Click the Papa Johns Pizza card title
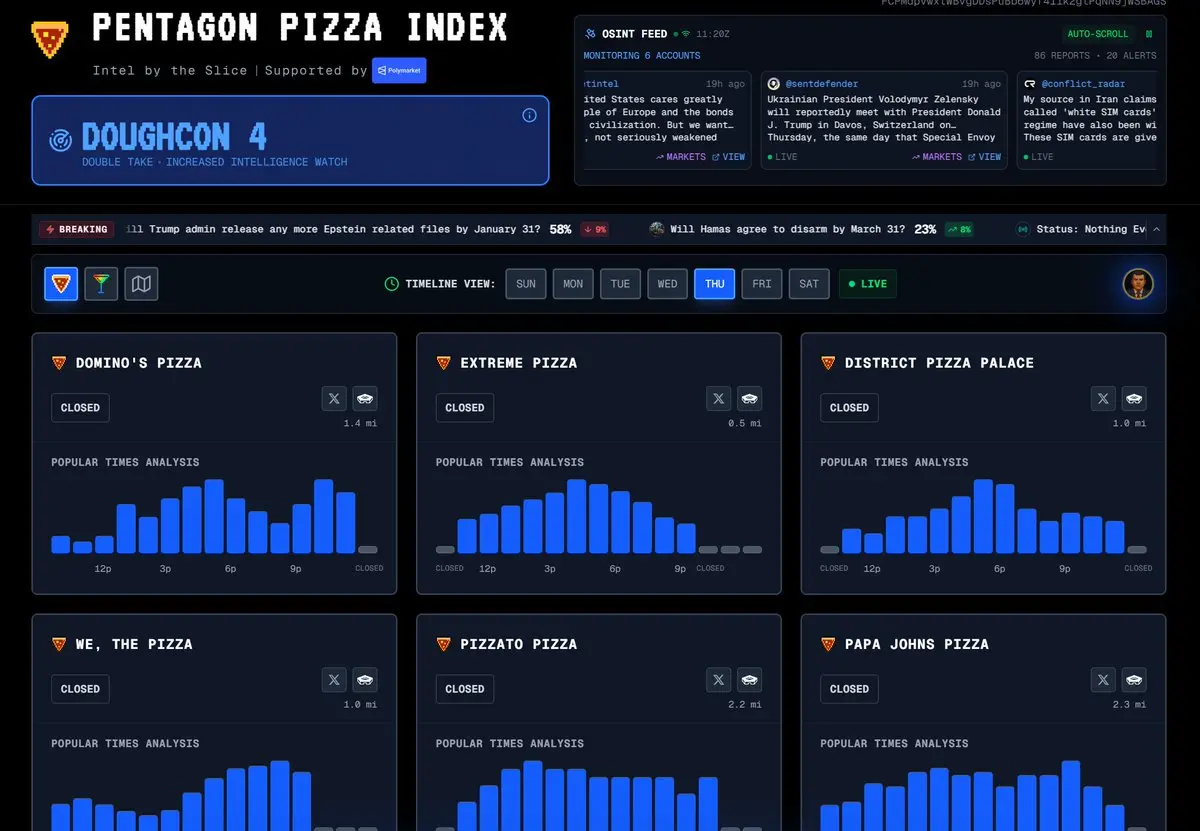The height and width of the screenshot is (831, 1200). click(917, 644)
